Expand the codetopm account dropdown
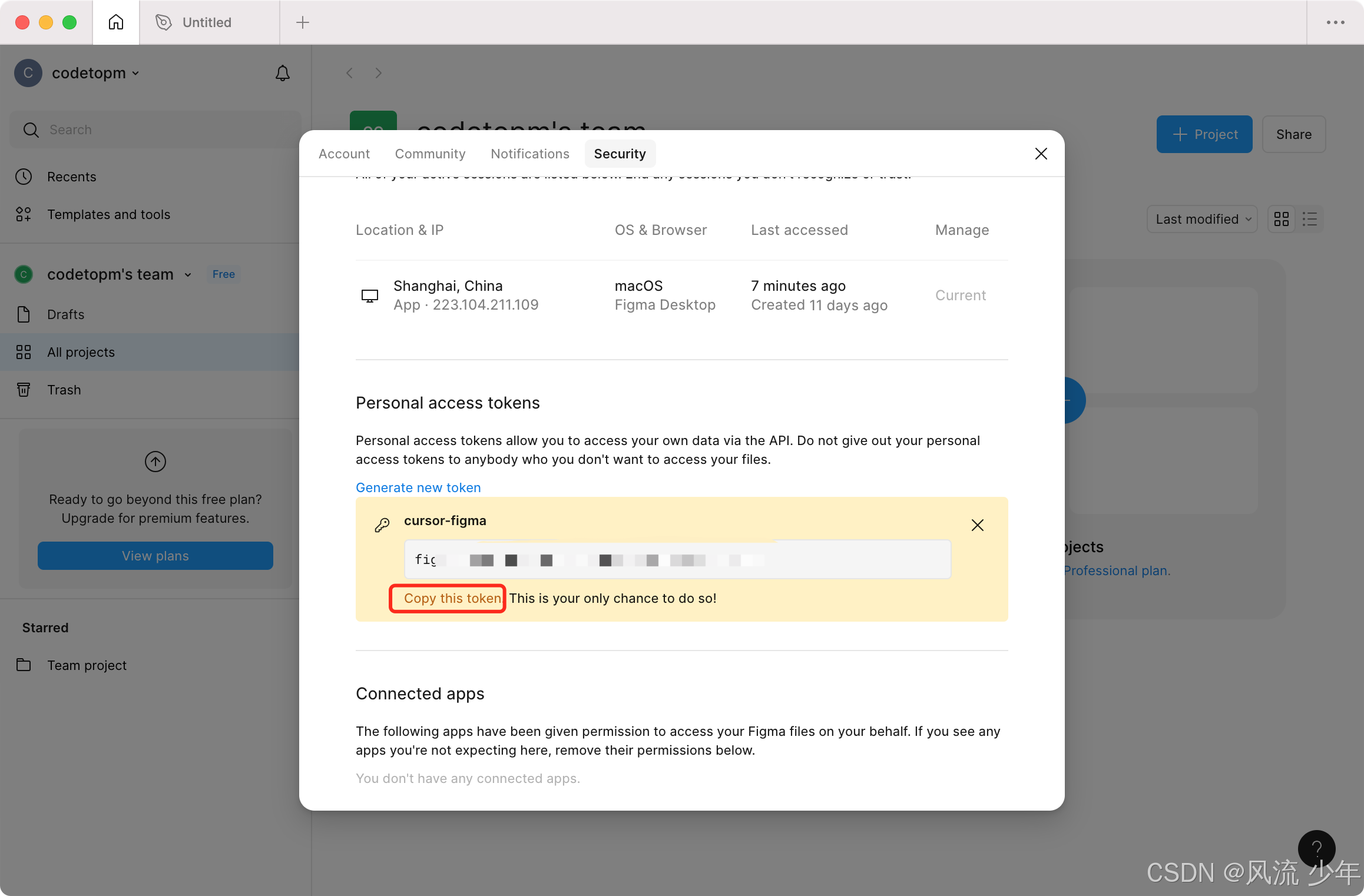Image resolution: width=1364 pixels, height=896 pixels. (x=95, y=73)
